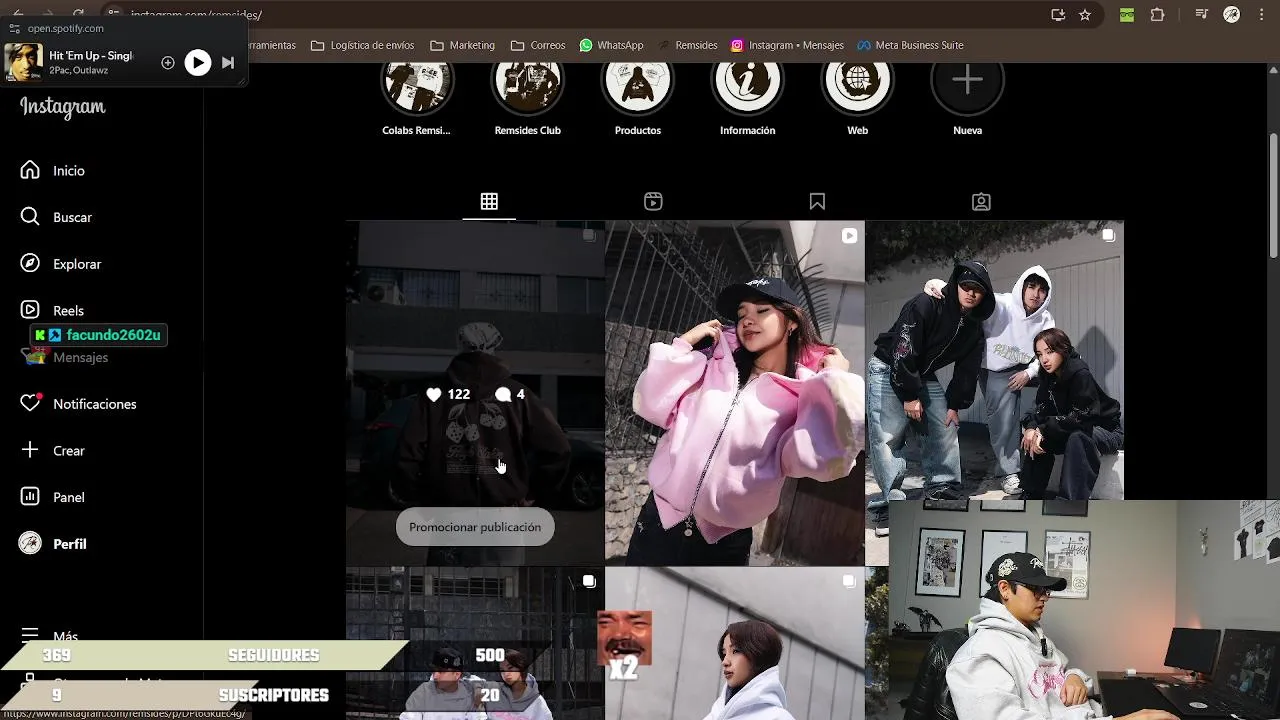Open the Remsides Club highlight
Image resolution: width=1280 pixels, height=720 pixels.
pos(527,98)
